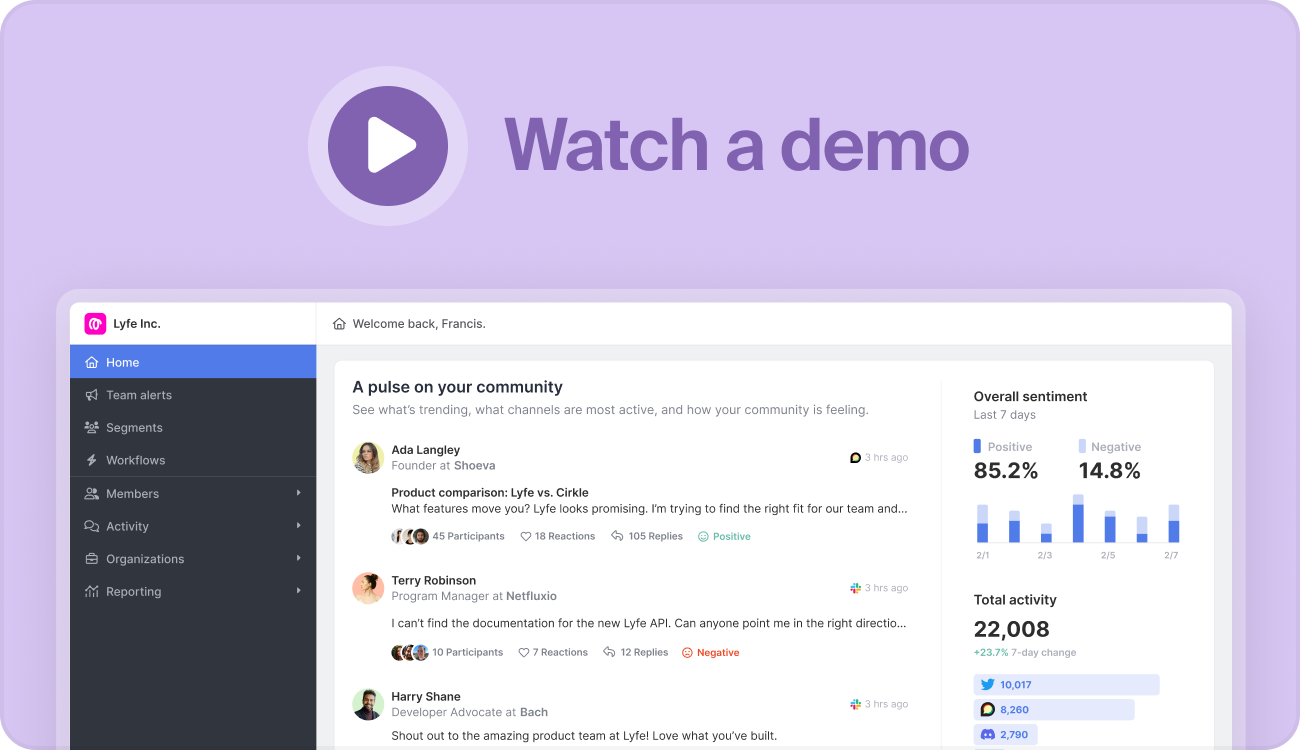Click the Twitter 10,017 activity bar
1300x750 pixels.
(1066, 685)
